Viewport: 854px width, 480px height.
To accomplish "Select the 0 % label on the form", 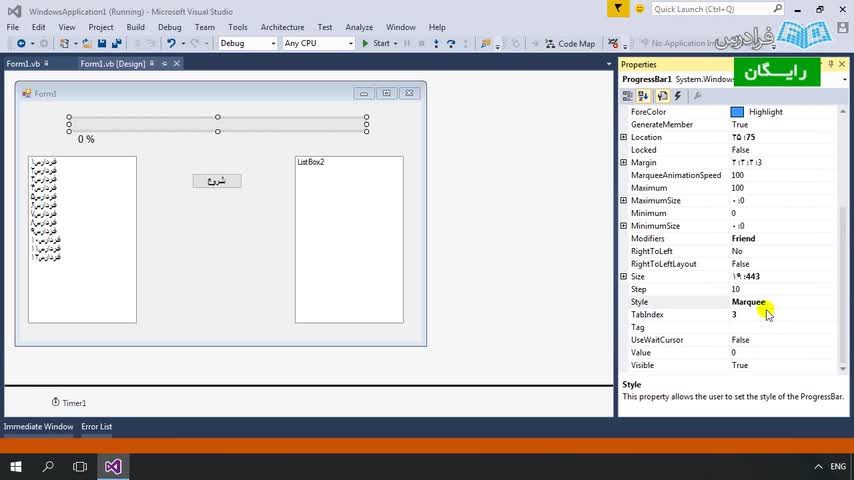I will (x=86, y=139).
